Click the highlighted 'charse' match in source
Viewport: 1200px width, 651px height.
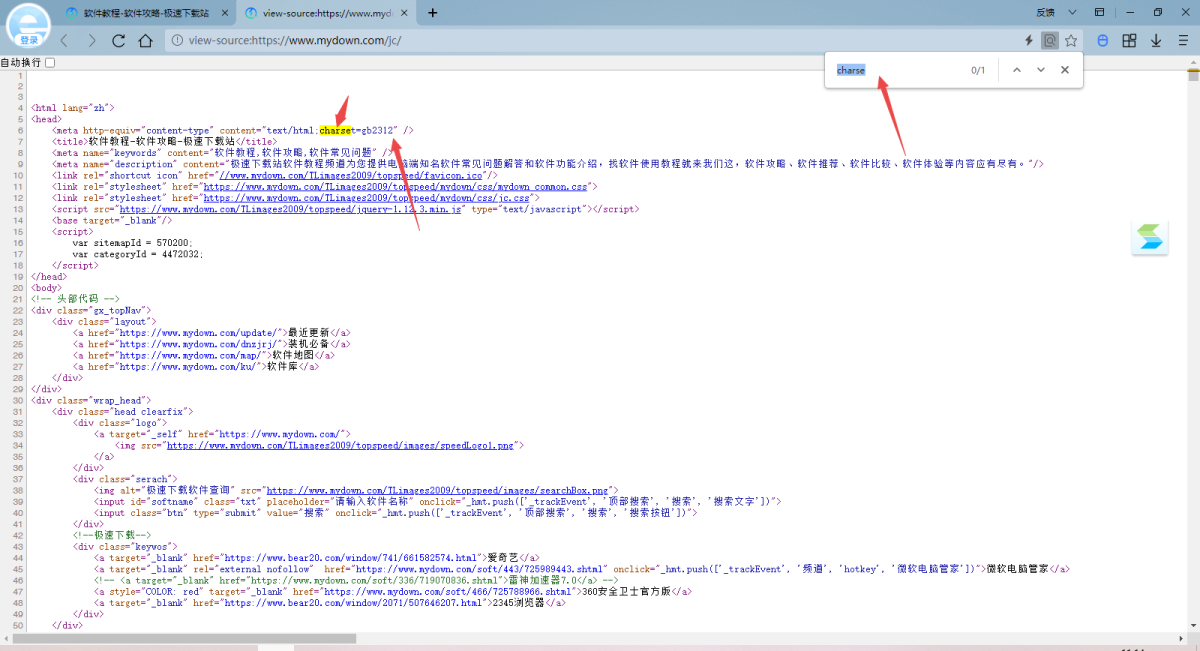[x=336, y=130]
